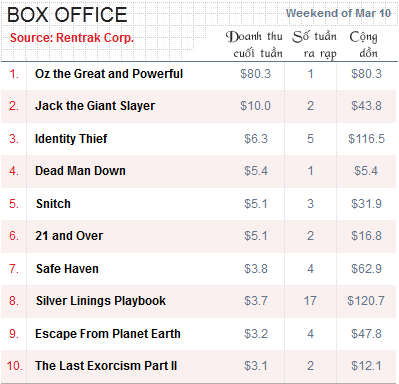Click the Dead Man Down title
The height and width of the screenshot is (384, 399).
80,171
